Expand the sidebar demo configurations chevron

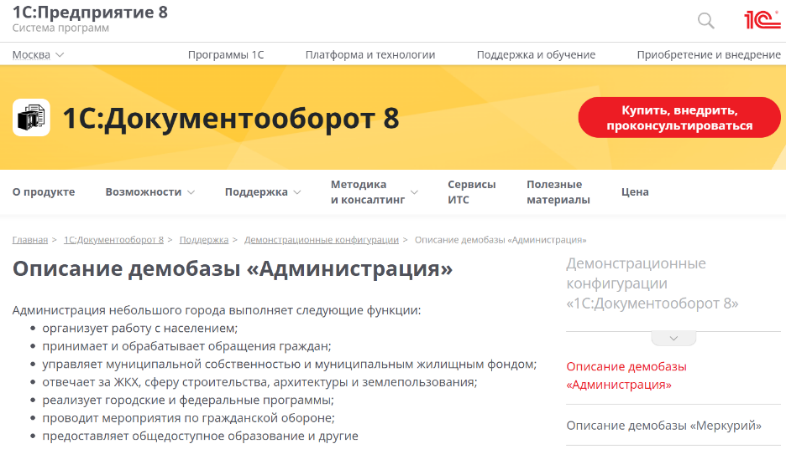(673, 338)
